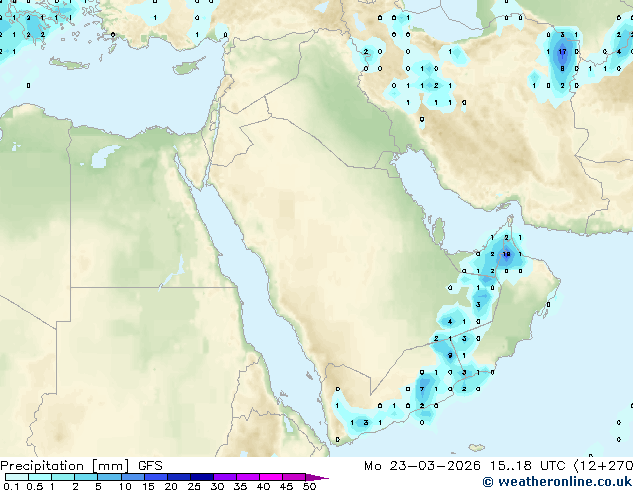Select the 30–35 mm purple legend box
This screenshot has height=490, width=634.
point(225,477)
